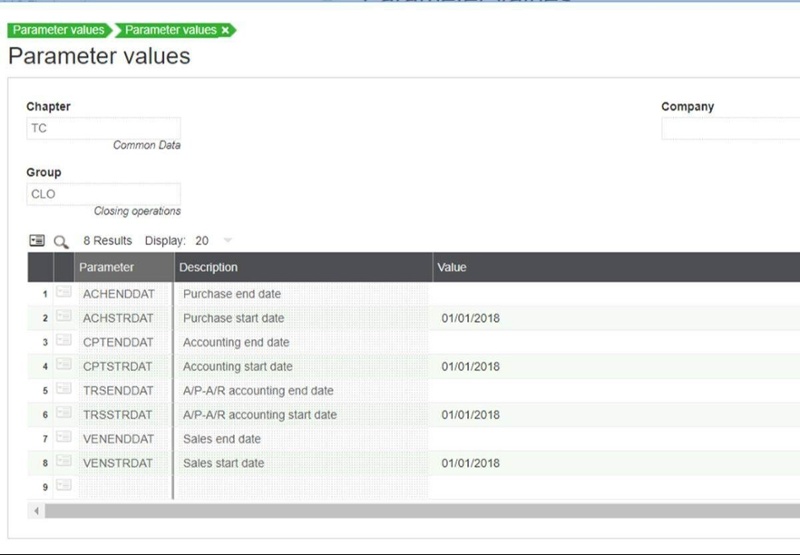The image size is (800, 555).
Task: Click the Chapter field containing TC
Action: 103,128
